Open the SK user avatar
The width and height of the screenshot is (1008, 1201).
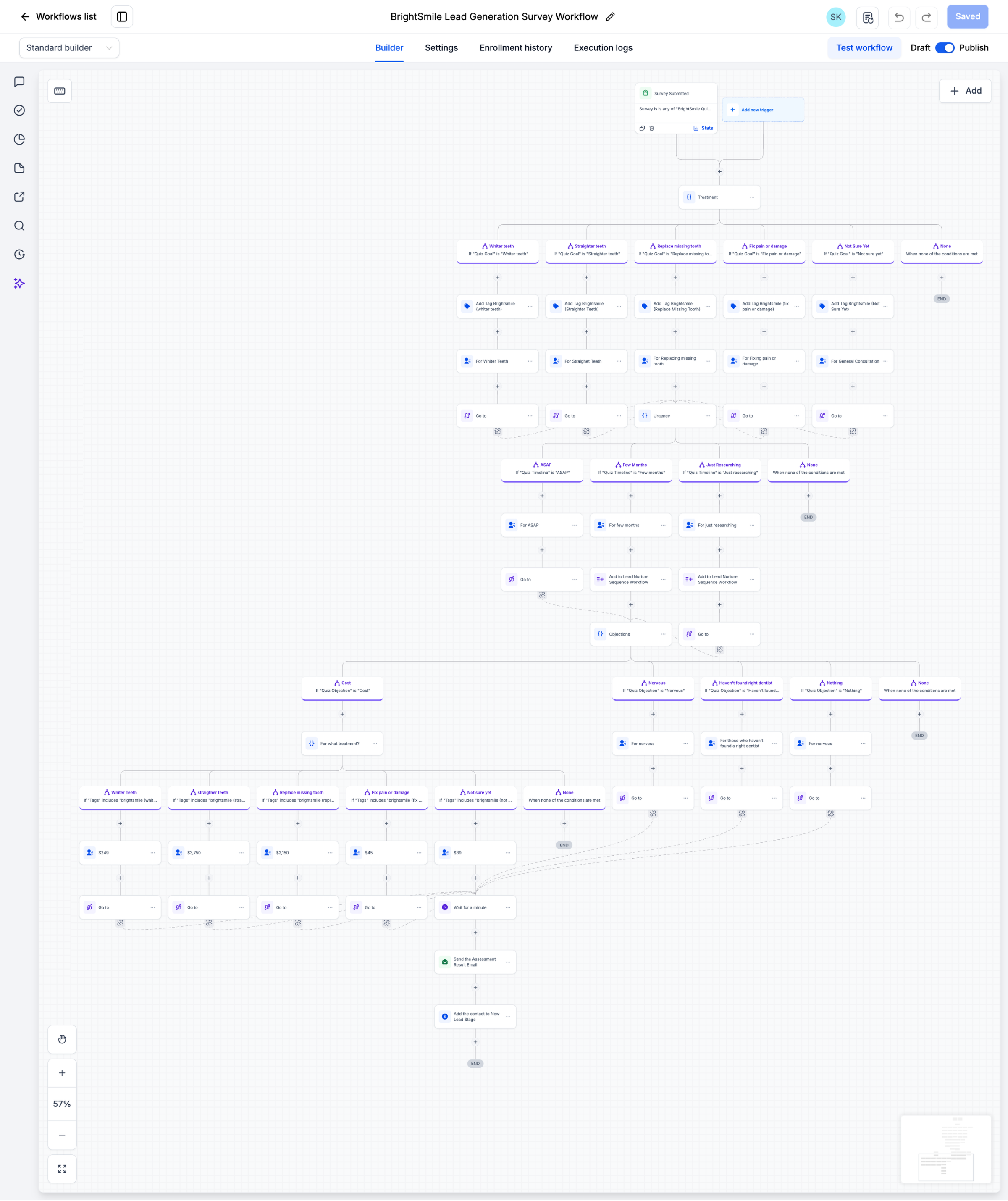tap(835, 16)
